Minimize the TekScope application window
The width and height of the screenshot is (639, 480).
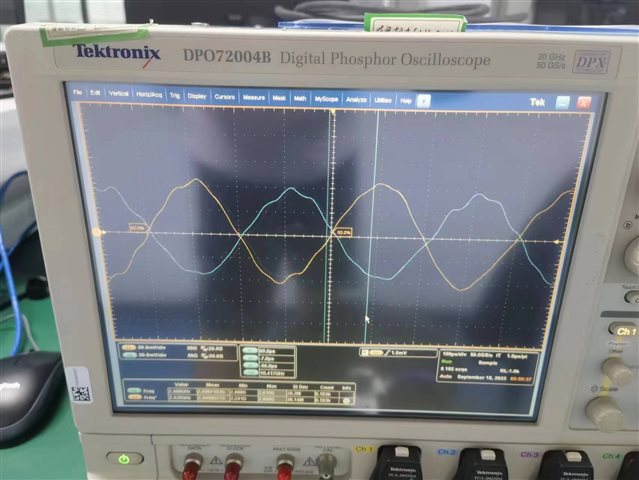pos(563,103)
